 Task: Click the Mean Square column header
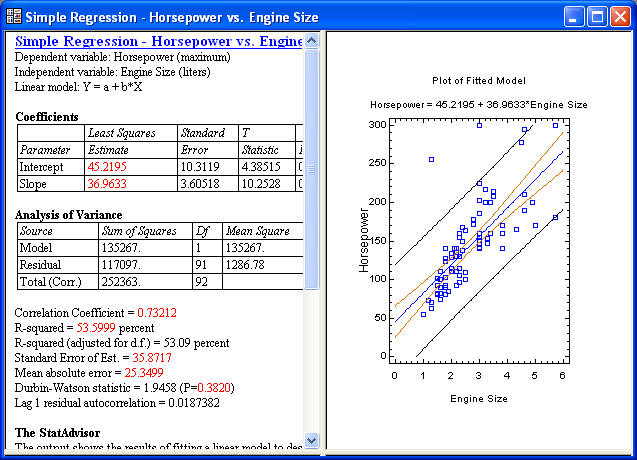click(258, 231)
